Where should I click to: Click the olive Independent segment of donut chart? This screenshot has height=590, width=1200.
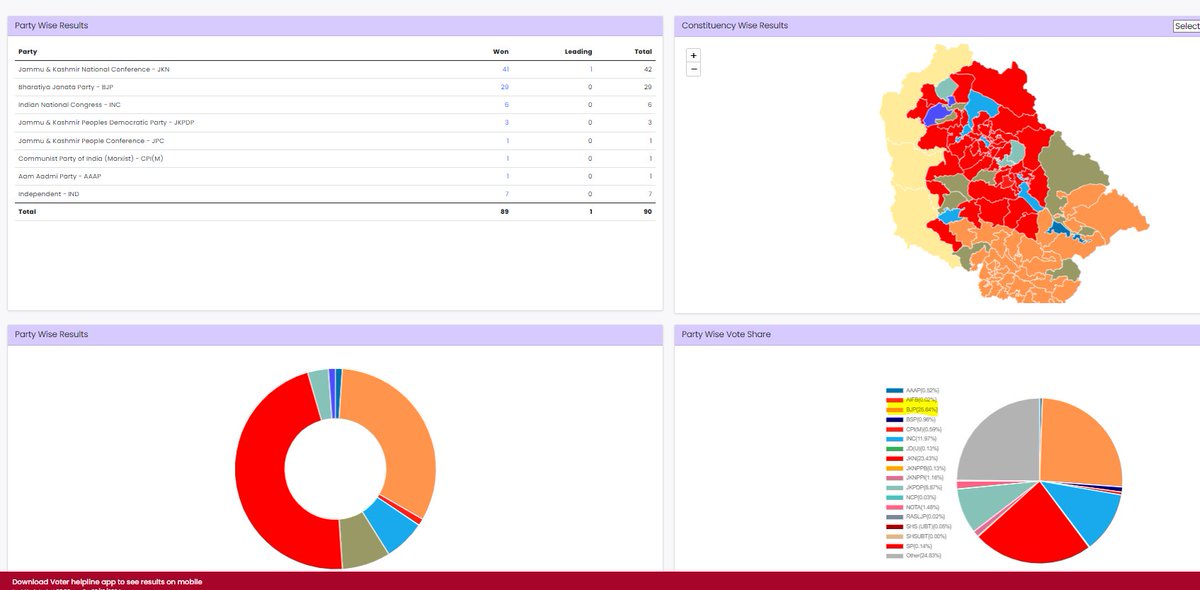[362, 539]
